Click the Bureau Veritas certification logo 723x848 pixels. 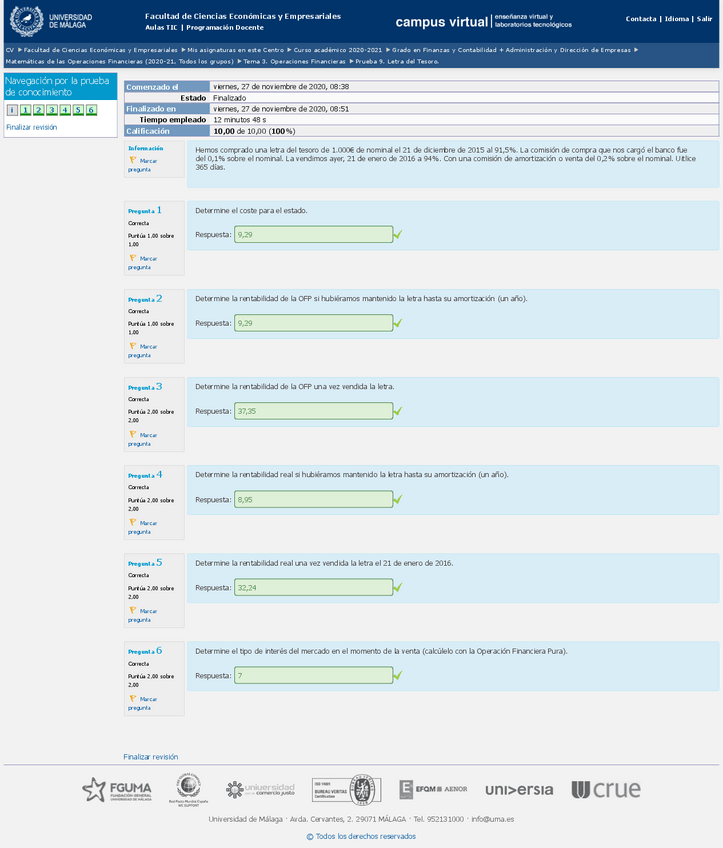click(345, 790)
